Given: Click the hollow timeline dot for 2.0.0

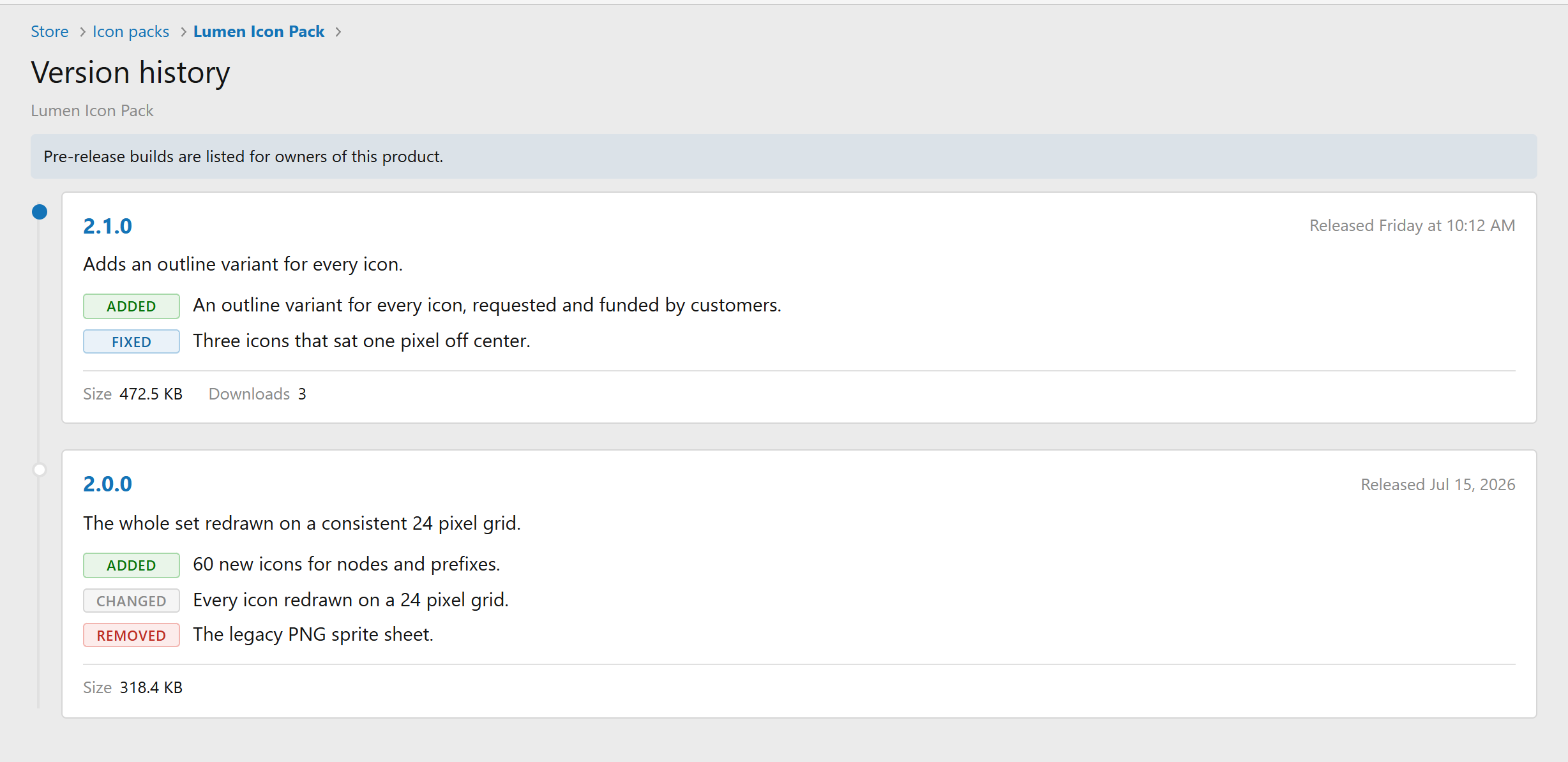Looking at the screenshot, I should [x=40, y=470].
